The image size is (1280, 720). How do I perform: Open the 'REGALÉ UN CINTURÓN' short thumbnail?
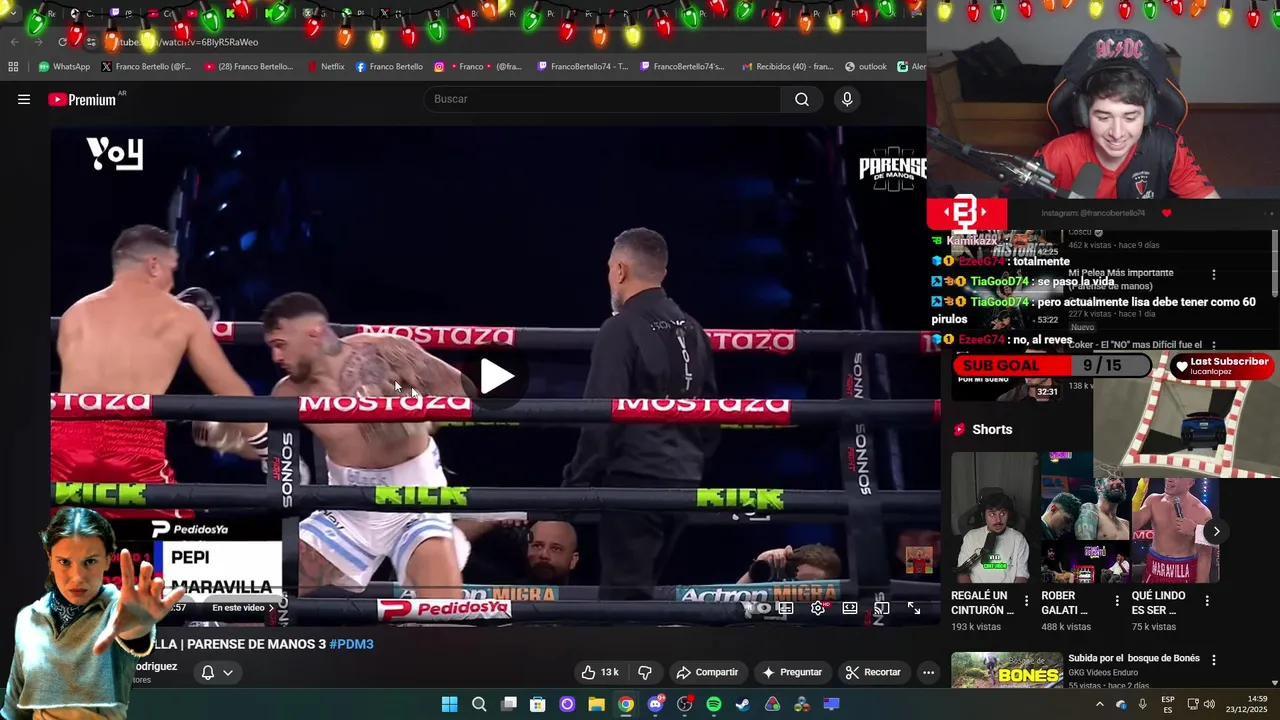(995, 517)
